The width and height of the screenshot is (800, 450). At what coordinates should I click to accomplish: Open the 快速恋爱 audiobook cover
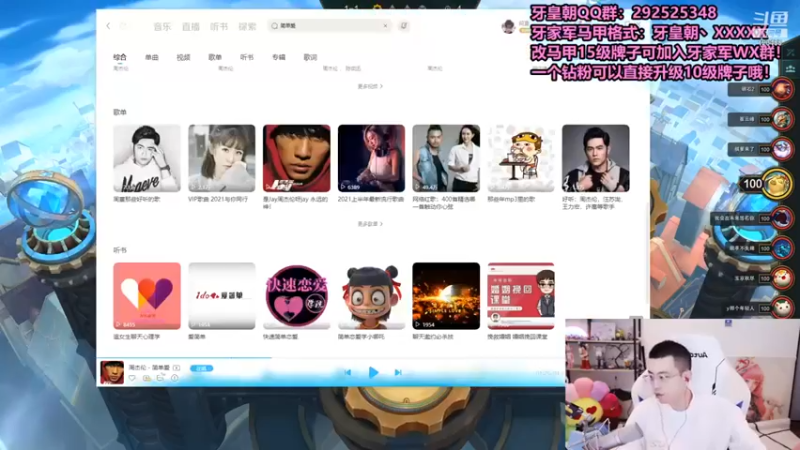(296, 296)
